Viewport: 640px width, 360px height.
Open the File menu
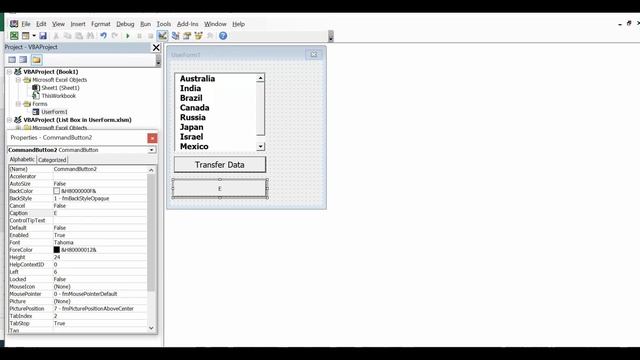click(26, 24)
